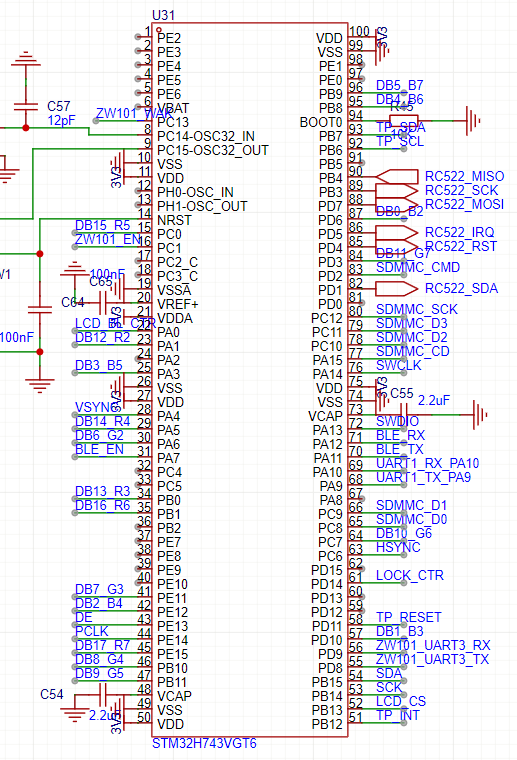Image resolution: width=517 pixels, height=760 pixels.
Task: Select the DB7_G3 net label
Action: (99, 589)
